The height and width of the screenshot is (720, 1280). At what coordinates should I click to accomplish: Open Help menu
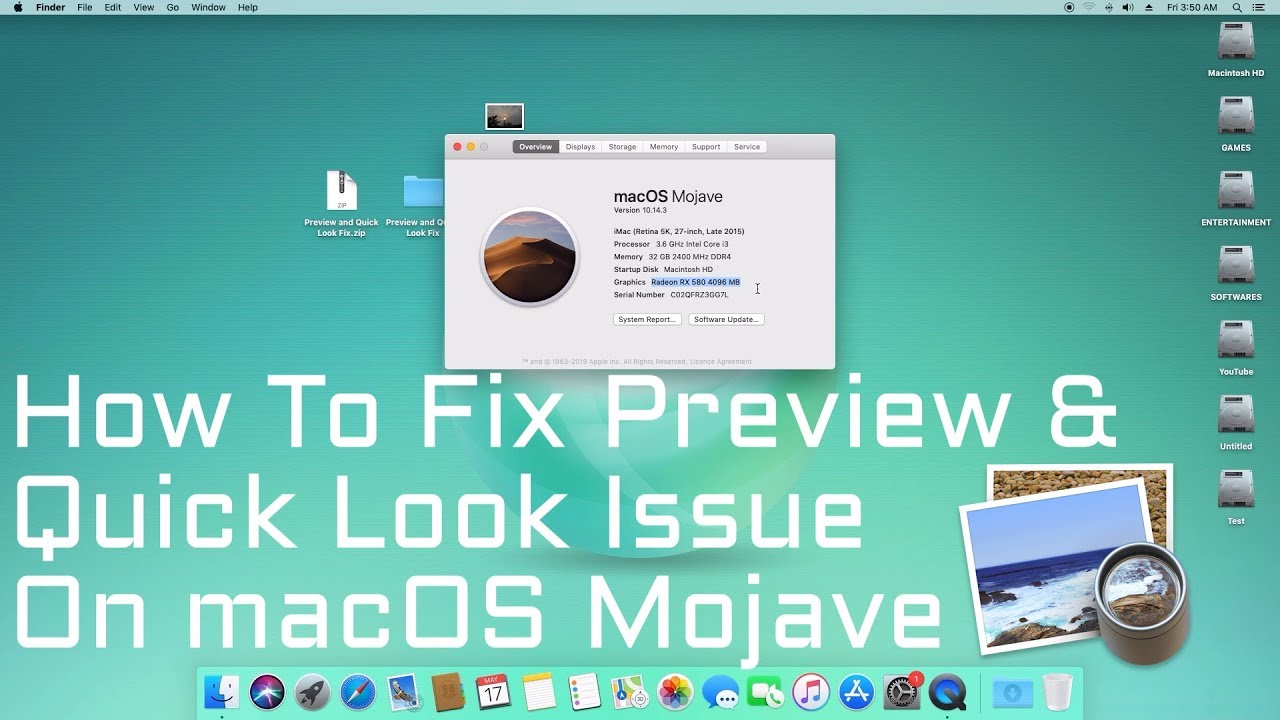248,7
